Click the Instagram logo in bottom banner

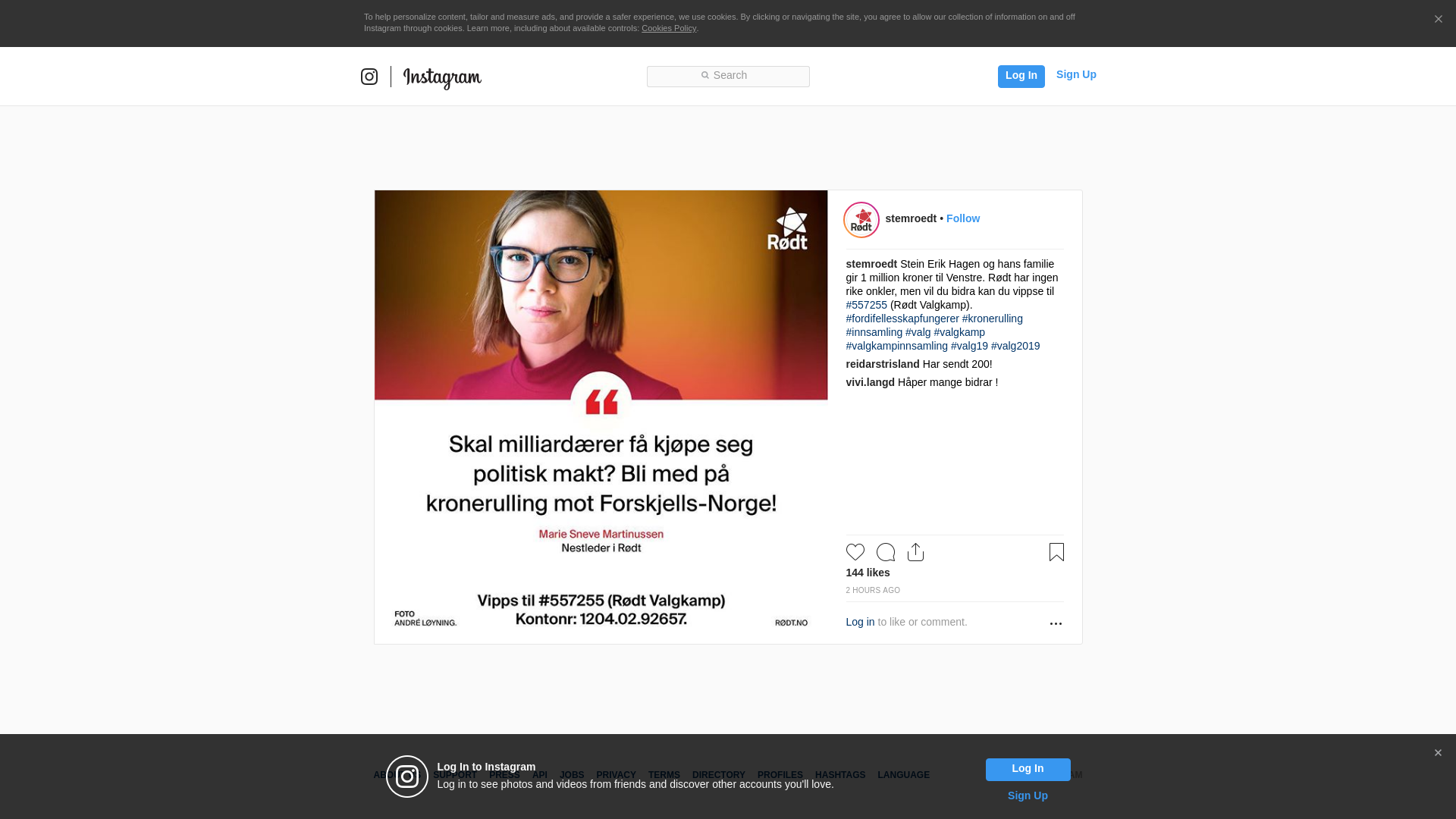click(407, 777)
